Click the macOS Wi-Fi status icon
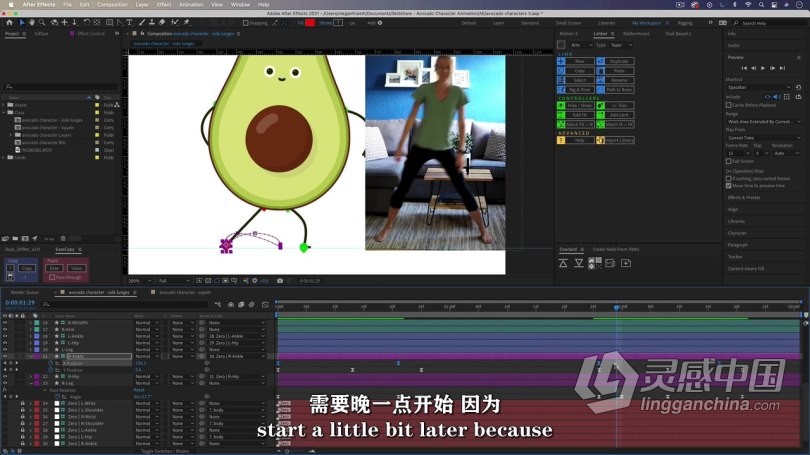This screenshot has height=455, width=810. (x=748, y=5)
